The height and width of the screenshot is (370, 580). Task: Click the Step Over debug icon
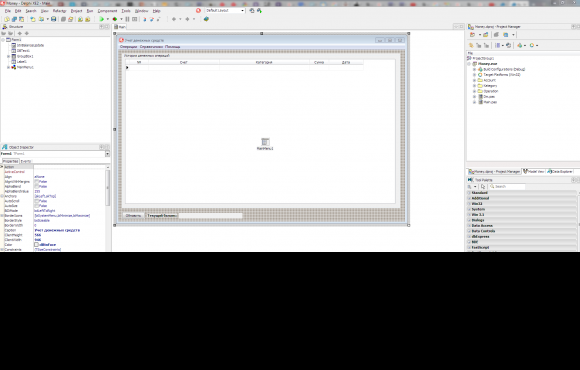[x=151, y=19]
